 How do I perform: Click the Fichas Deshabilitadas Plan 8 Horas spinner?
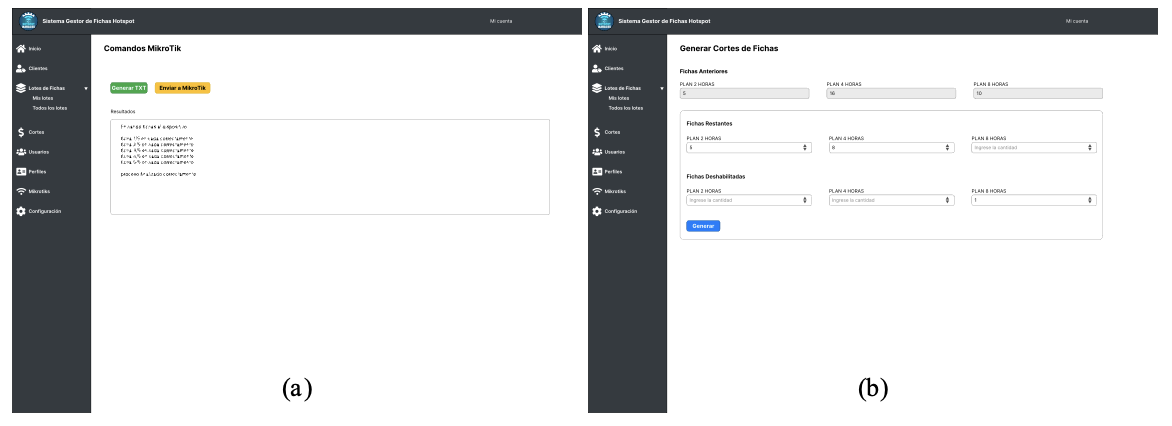click(x=1091, y=200)
